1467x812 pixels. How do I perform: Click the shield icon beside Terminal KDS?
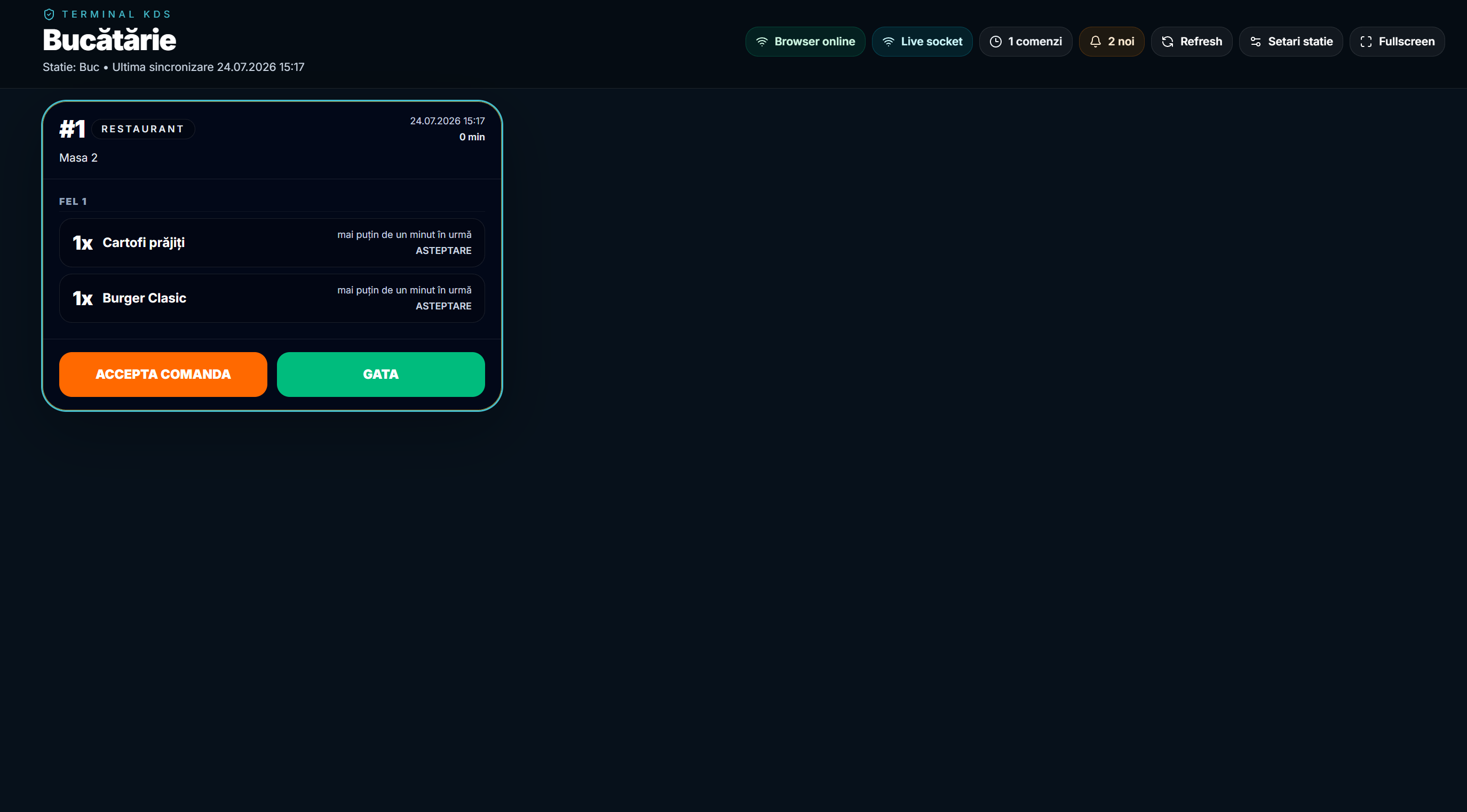tap(49, 14)
